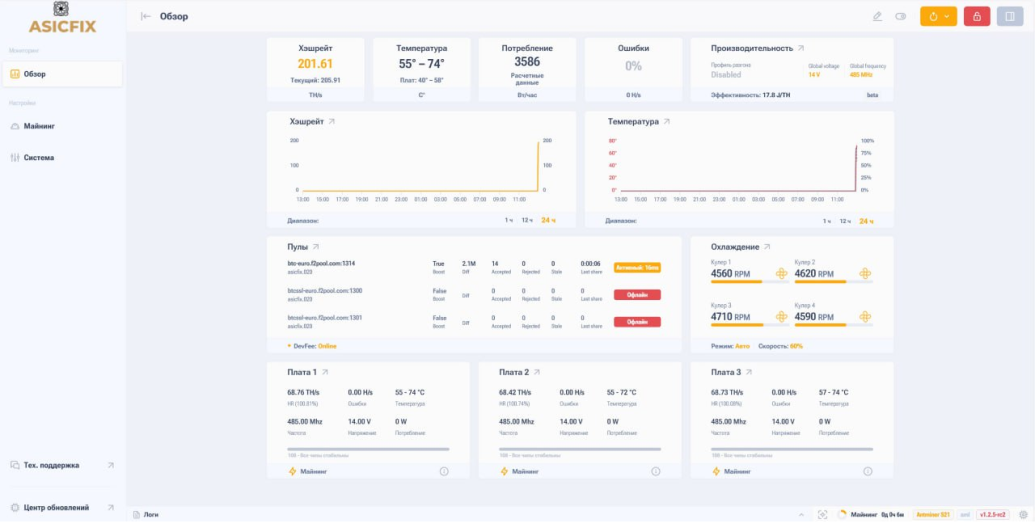The width and height of the screenshot is (1035, 522).
Task: Click the Кулер 4 fan icon
Action: pos(865,317)
